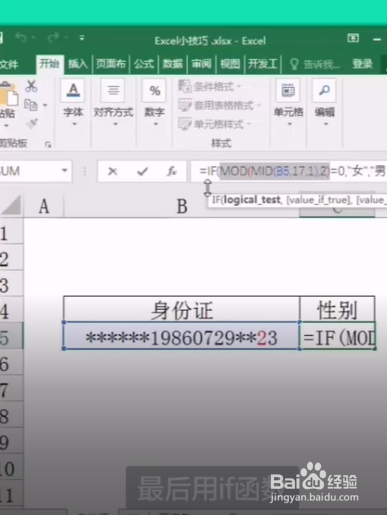Image resolution: width=387 pixels, height=515 pixels.
Task: Select column A header
Action: pos(44,206)
